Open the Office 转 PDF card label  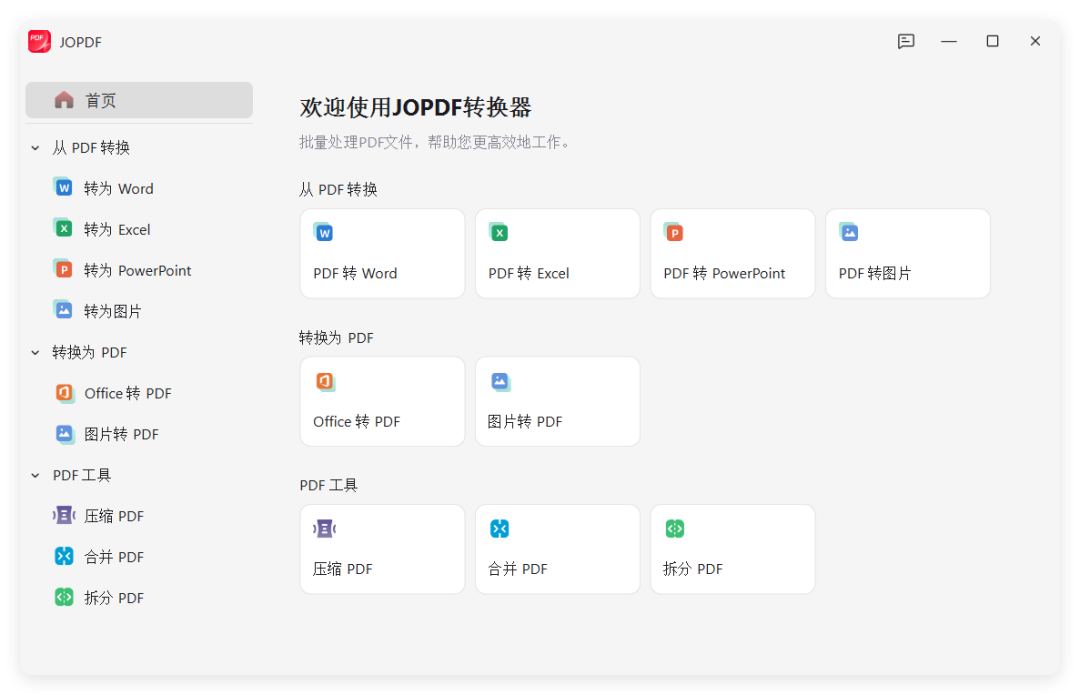pos(356,422)
